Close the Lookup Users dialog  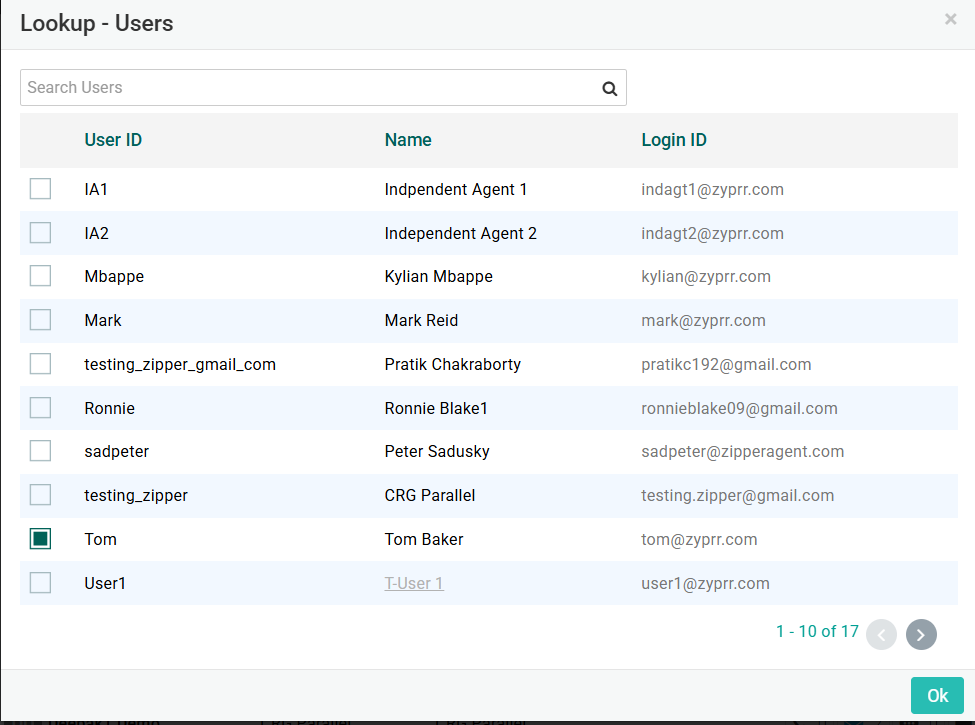(x=950, y=19)
